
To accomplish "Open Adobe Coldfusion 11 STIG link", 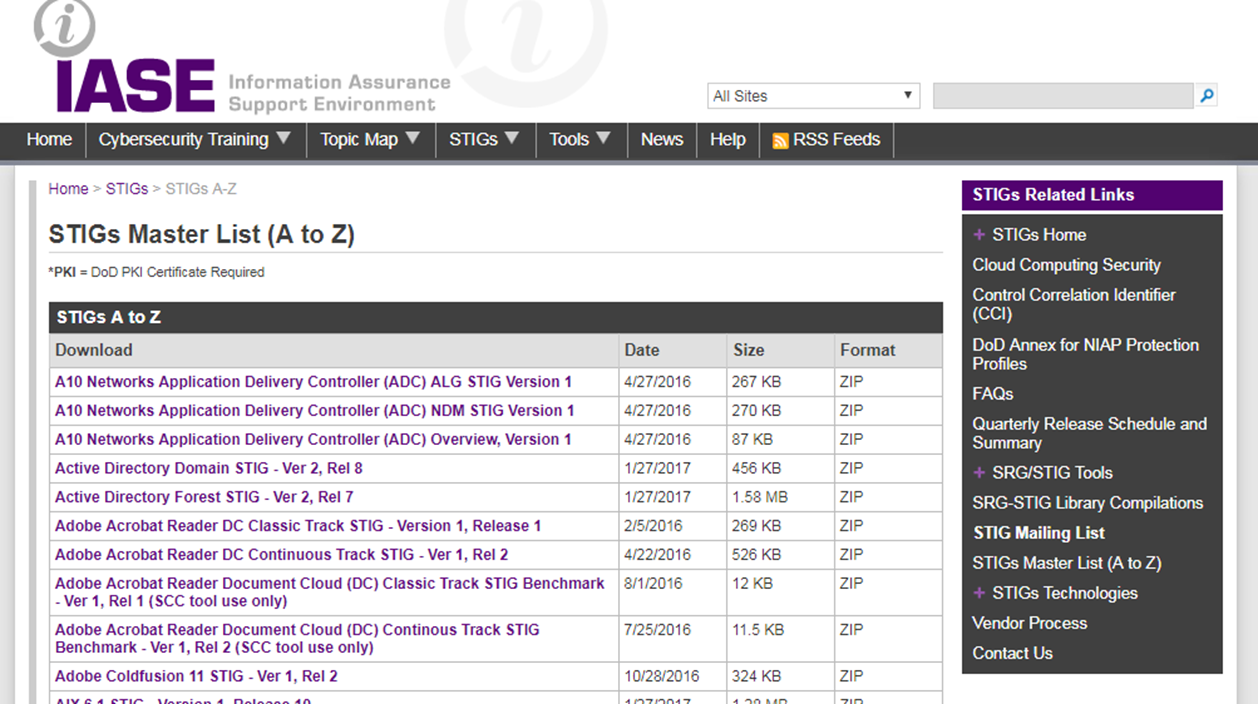I will pos(196,677).
